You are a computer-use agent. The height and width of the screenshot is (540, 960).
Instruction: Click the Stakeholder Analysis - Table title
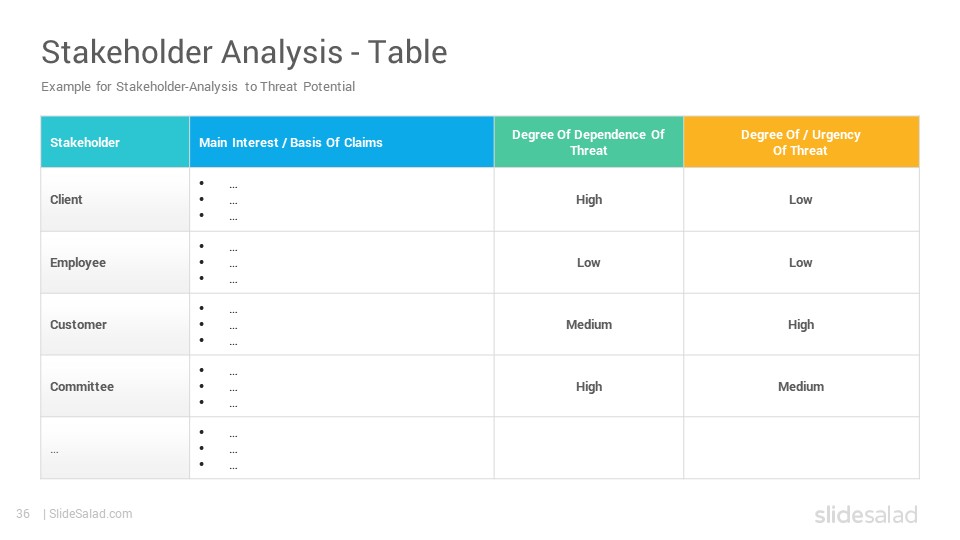tap(244, 52)
